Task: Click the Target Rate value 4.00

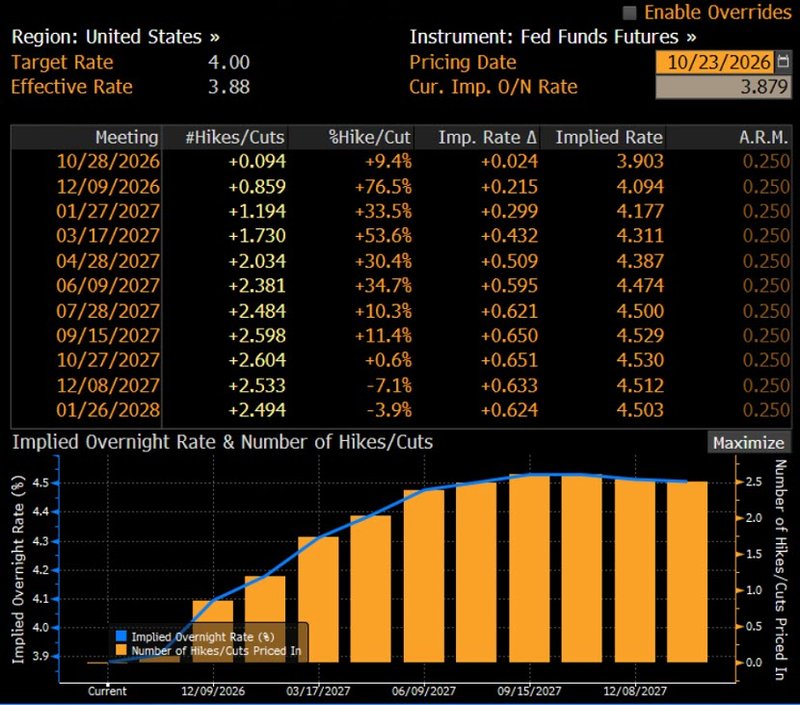Action: (x=229, y=62)
